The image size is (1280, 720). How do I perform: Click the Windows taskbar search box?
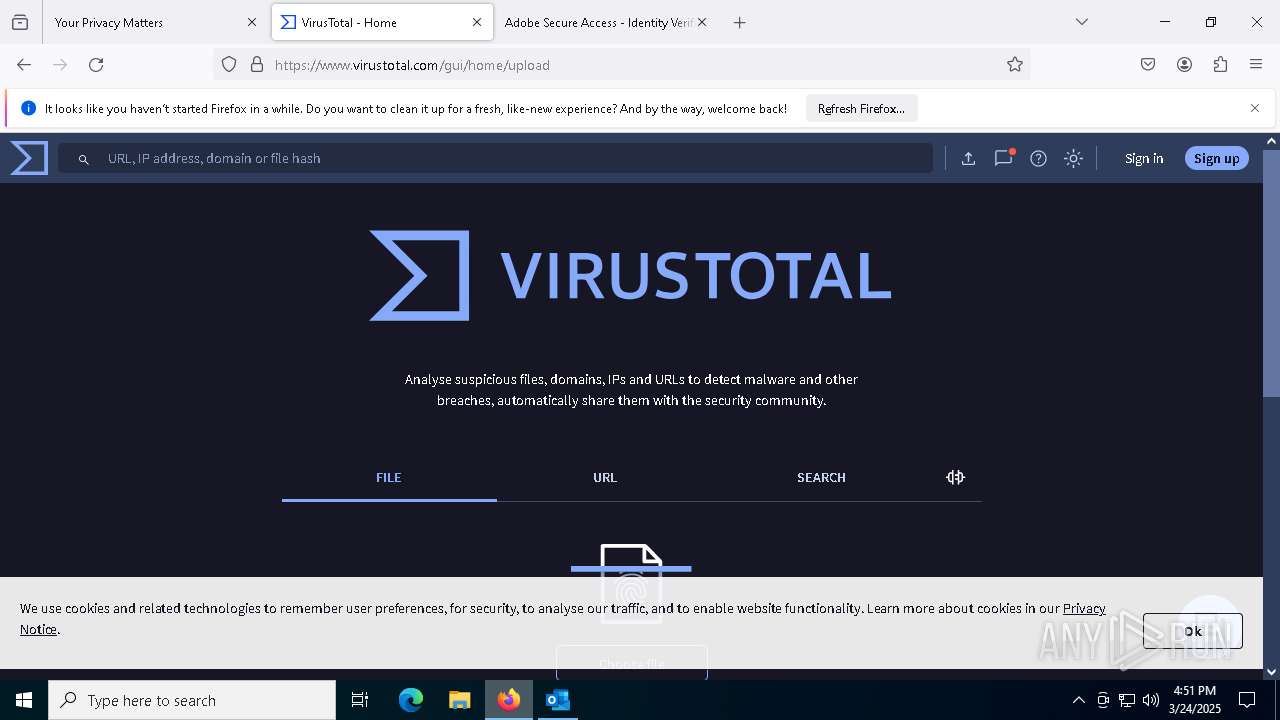click(192, 700)
